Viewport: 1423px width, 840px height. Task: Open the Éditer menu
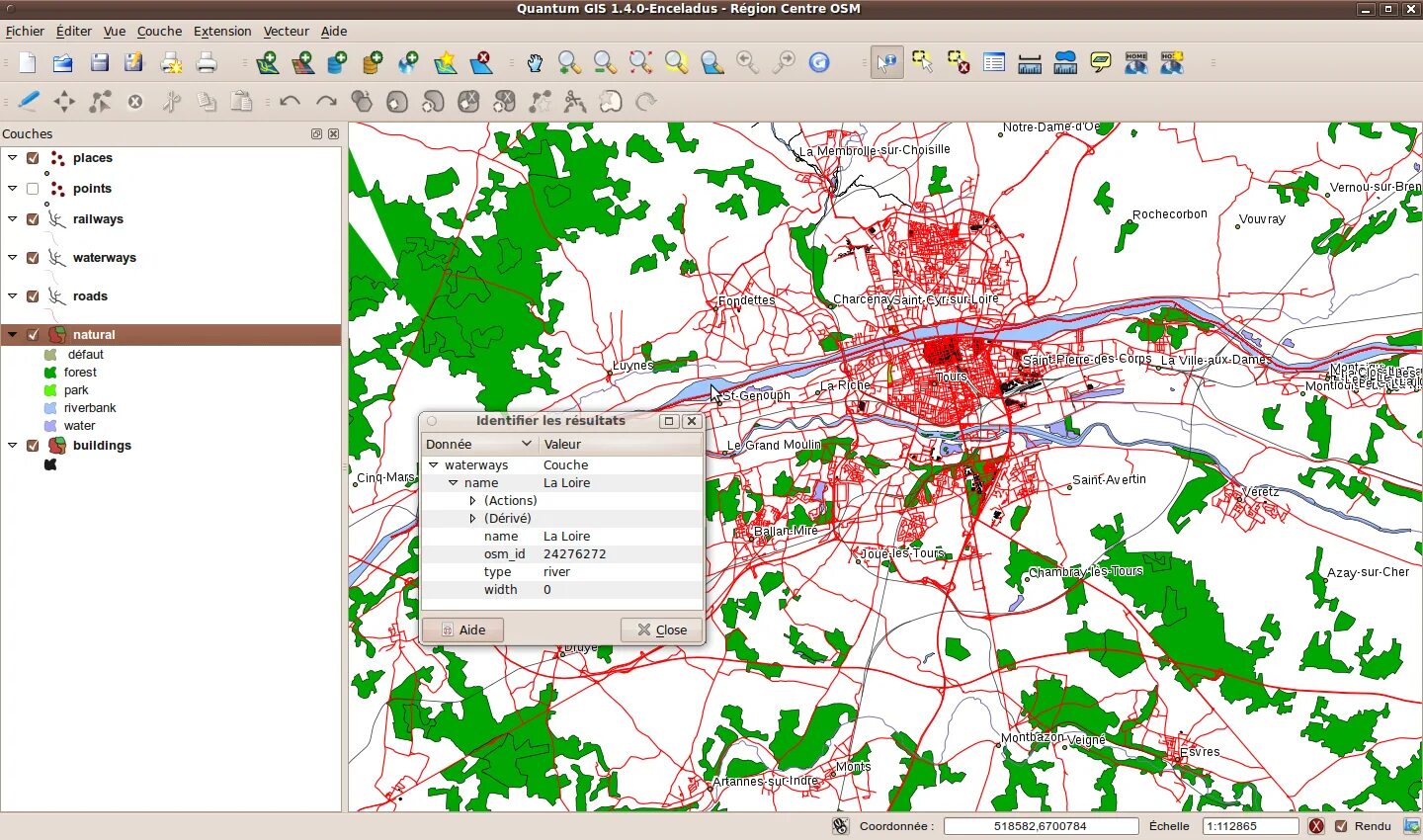[74, 32]
